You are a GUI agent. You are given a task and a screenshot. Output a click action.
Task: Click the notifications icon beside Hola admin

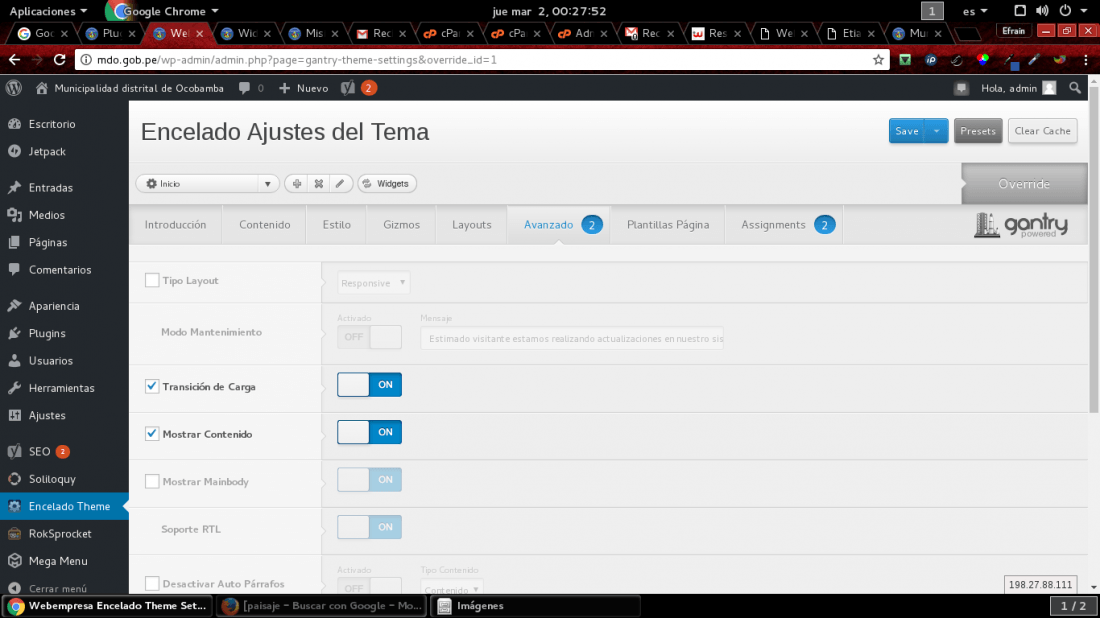click(961, 88)
